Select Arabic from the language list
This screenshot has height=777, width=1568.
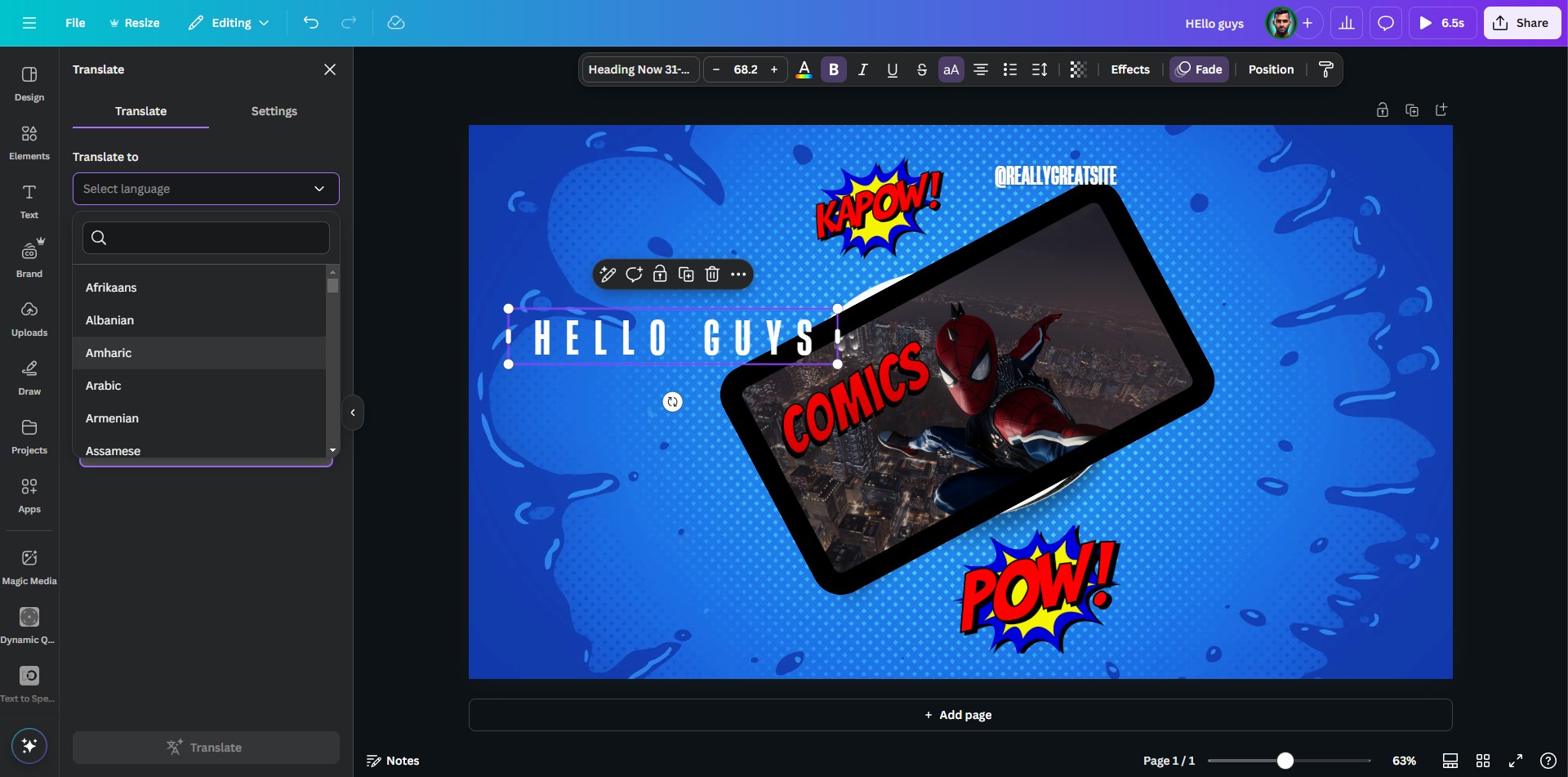tap(199, 386)
